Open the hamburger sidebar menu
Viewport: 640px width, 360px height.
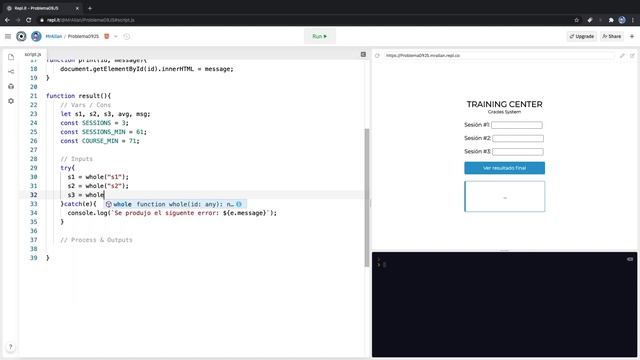(x=8, y=36)
